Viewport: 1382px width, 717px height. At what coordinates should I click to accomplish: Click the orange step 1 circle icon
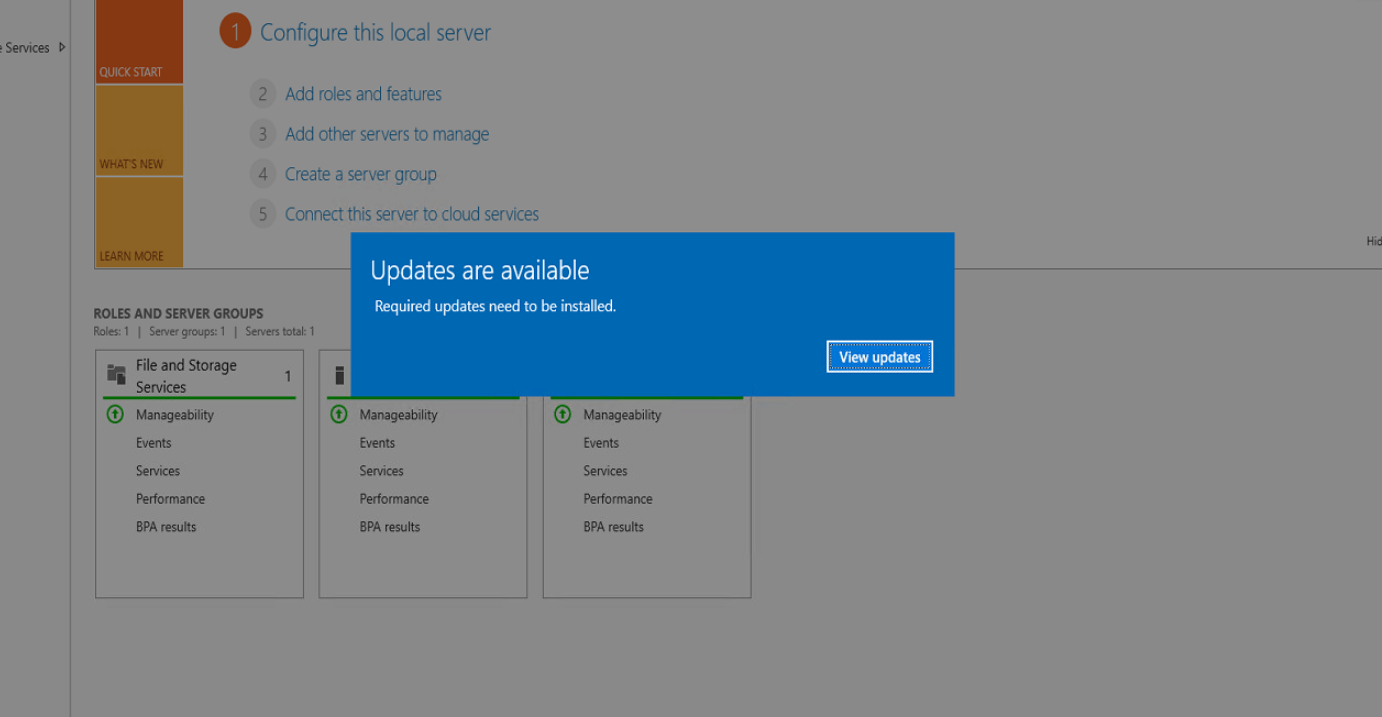tap(234, 31)
